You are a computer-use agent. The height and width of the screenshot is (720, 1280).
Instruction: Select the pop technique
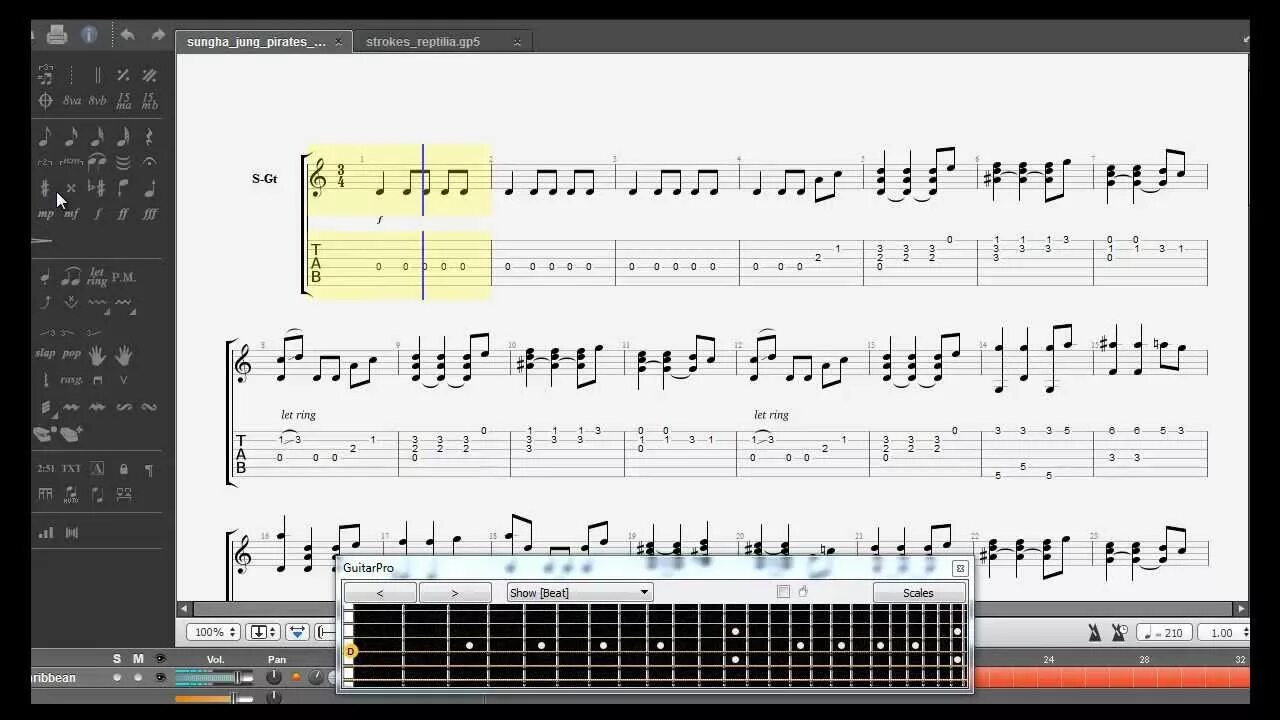tap(72, 353)
